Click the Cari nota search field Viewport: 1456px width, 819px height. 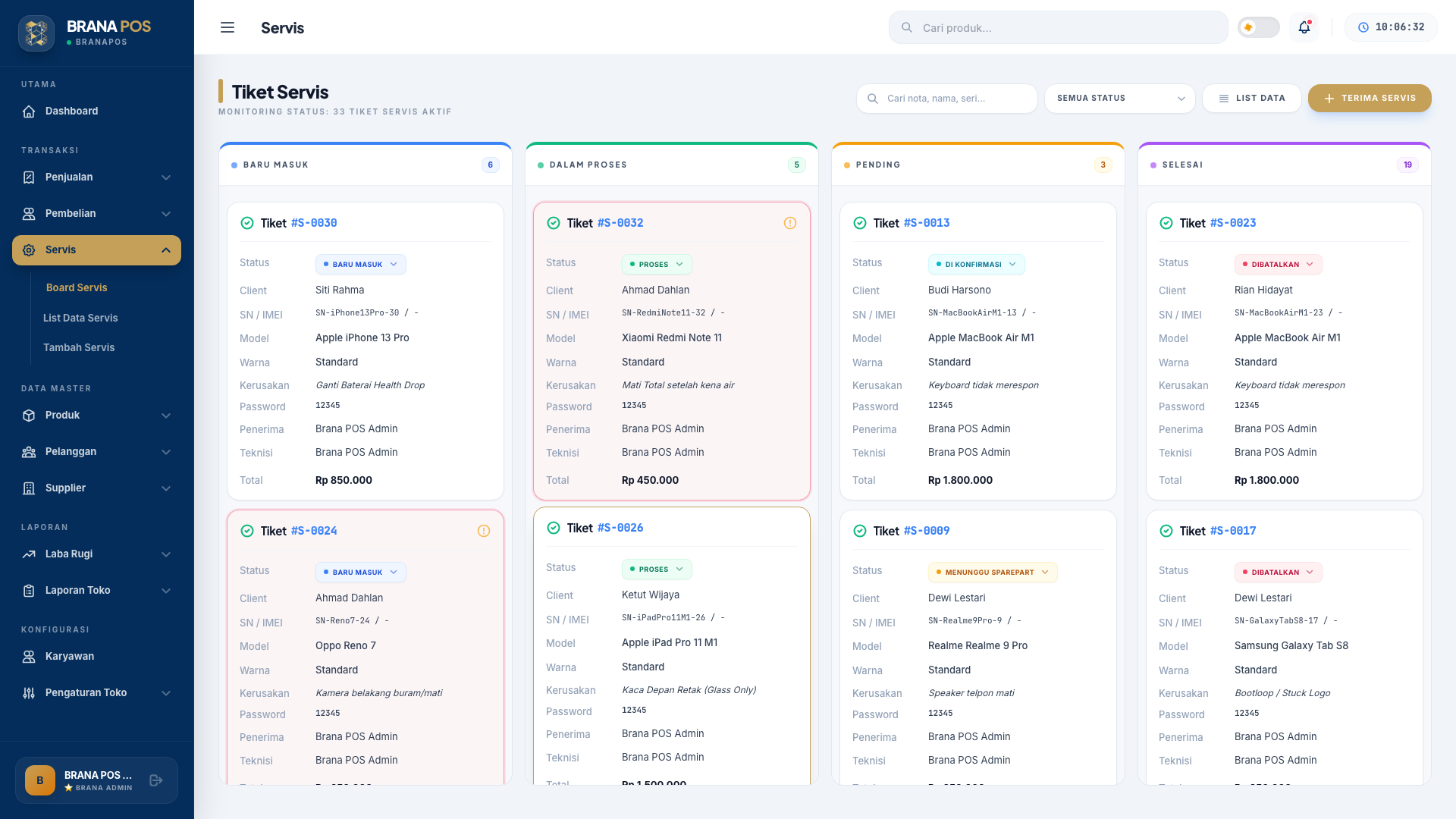(947, 99)
